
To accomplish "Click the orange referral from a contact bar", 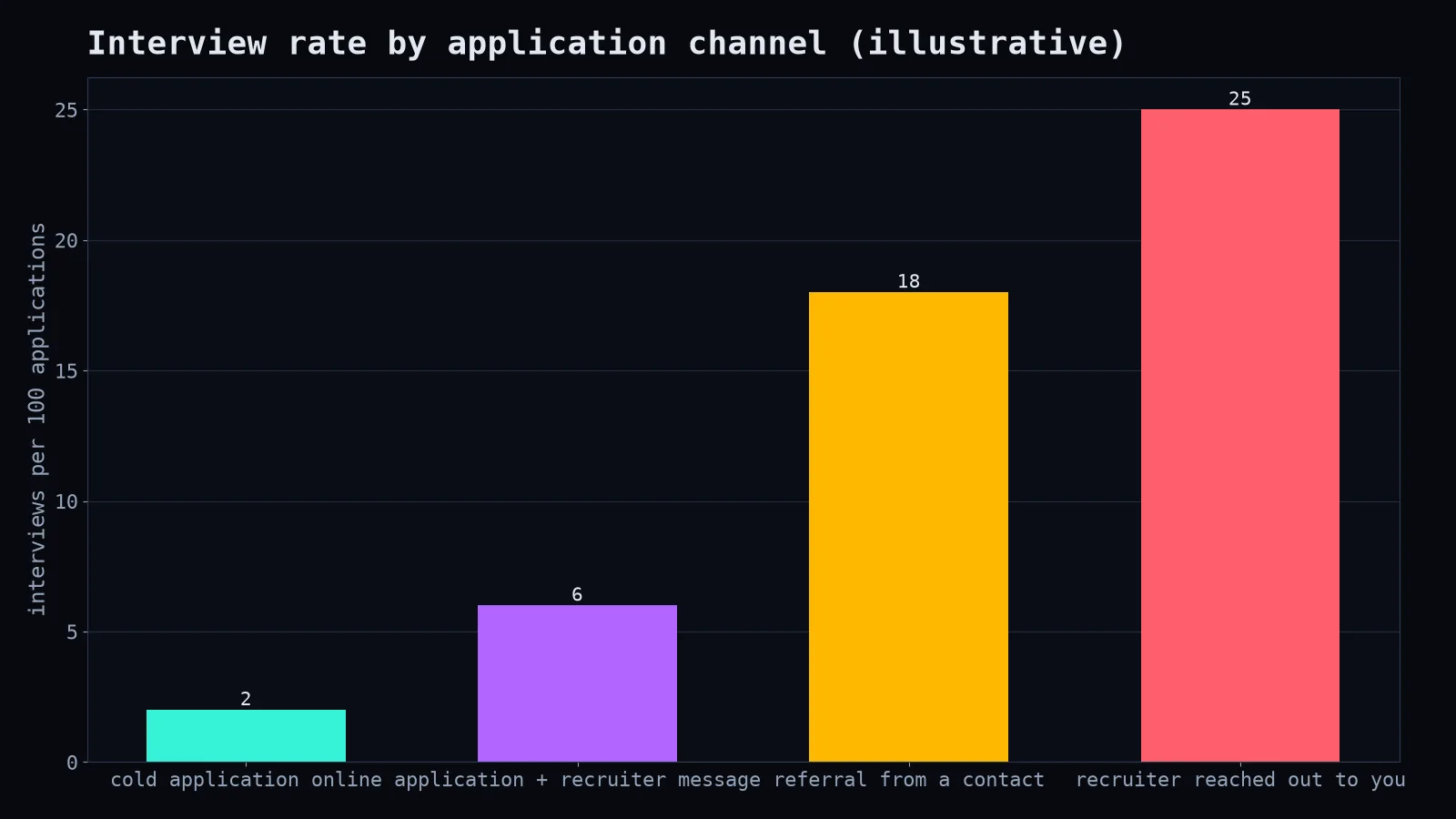I will pos(908,527).
